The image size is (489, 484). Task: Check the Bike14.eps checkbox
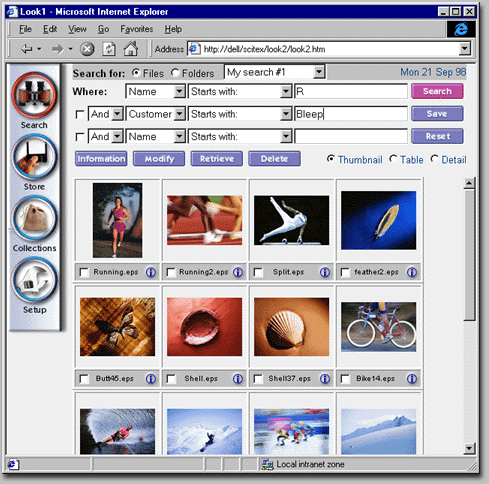(x=345, y=379)
